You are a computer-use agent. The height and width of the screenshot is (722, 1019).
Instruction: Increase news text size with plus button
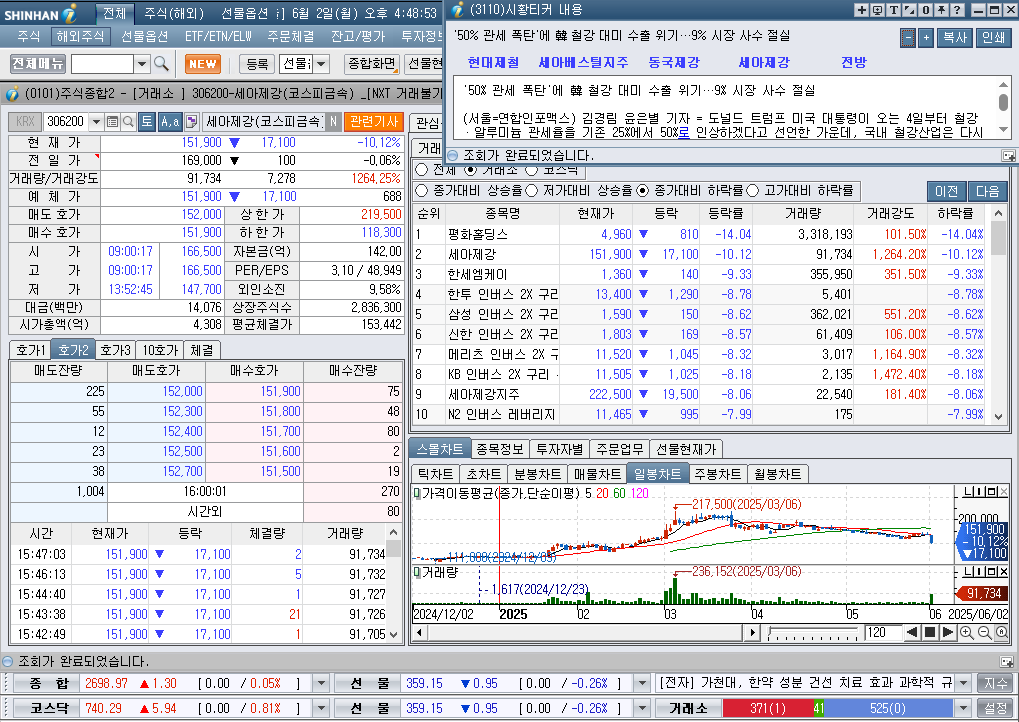[x=926, y=38]
